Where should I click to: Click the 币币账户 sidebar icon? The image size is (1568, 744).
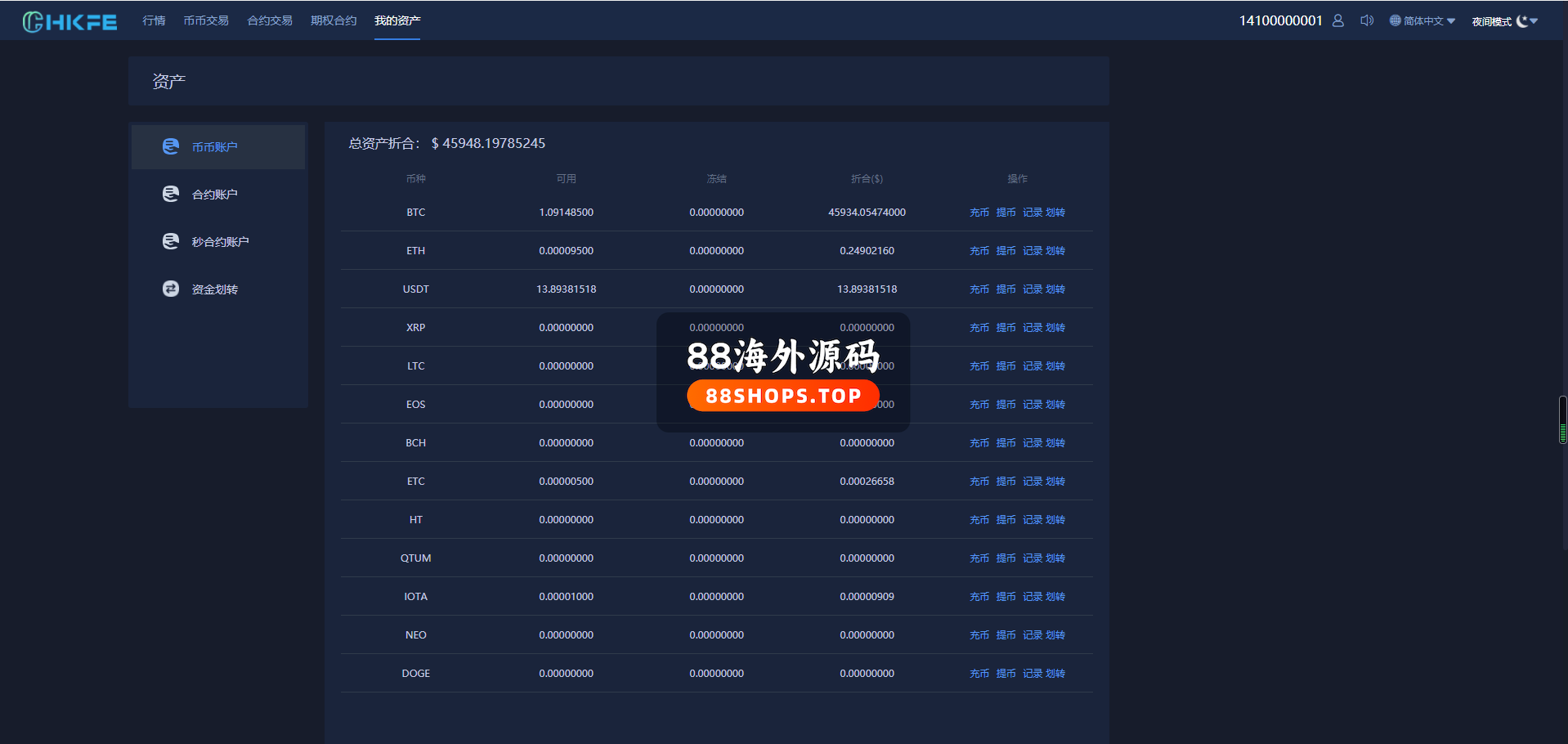[x=170, y=146]
